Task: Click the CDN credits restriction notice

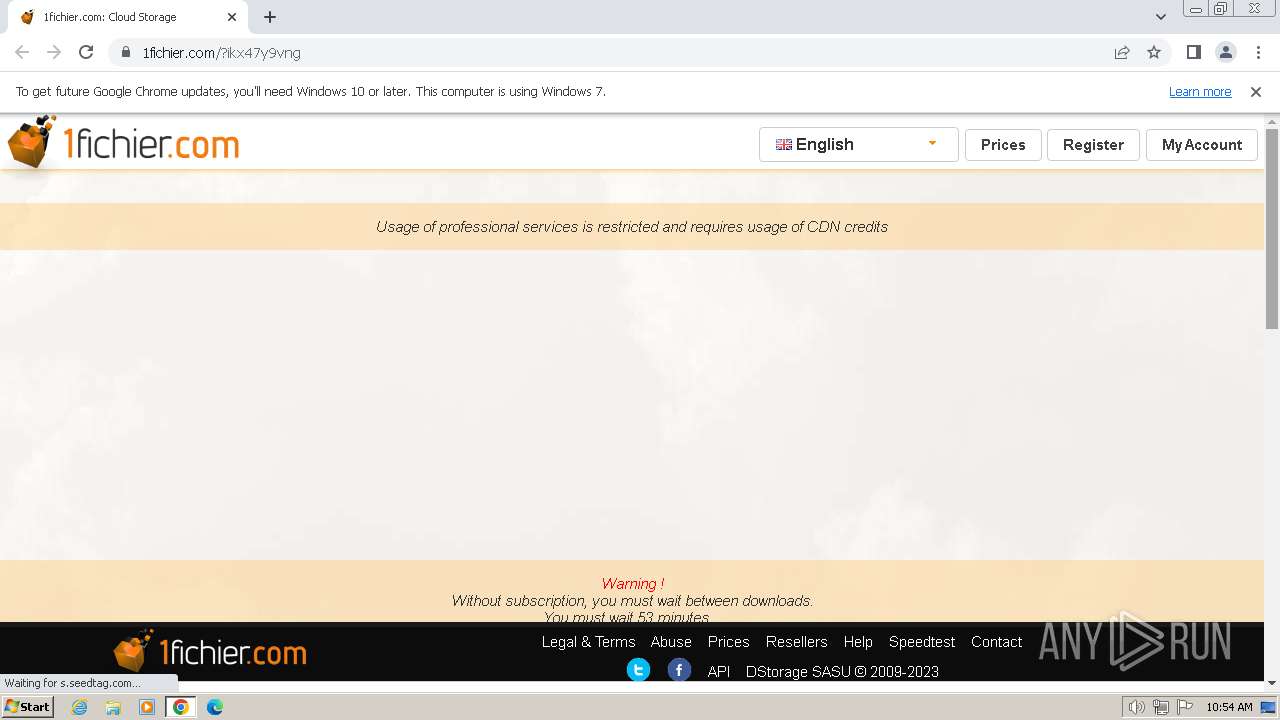Action: 632,227
